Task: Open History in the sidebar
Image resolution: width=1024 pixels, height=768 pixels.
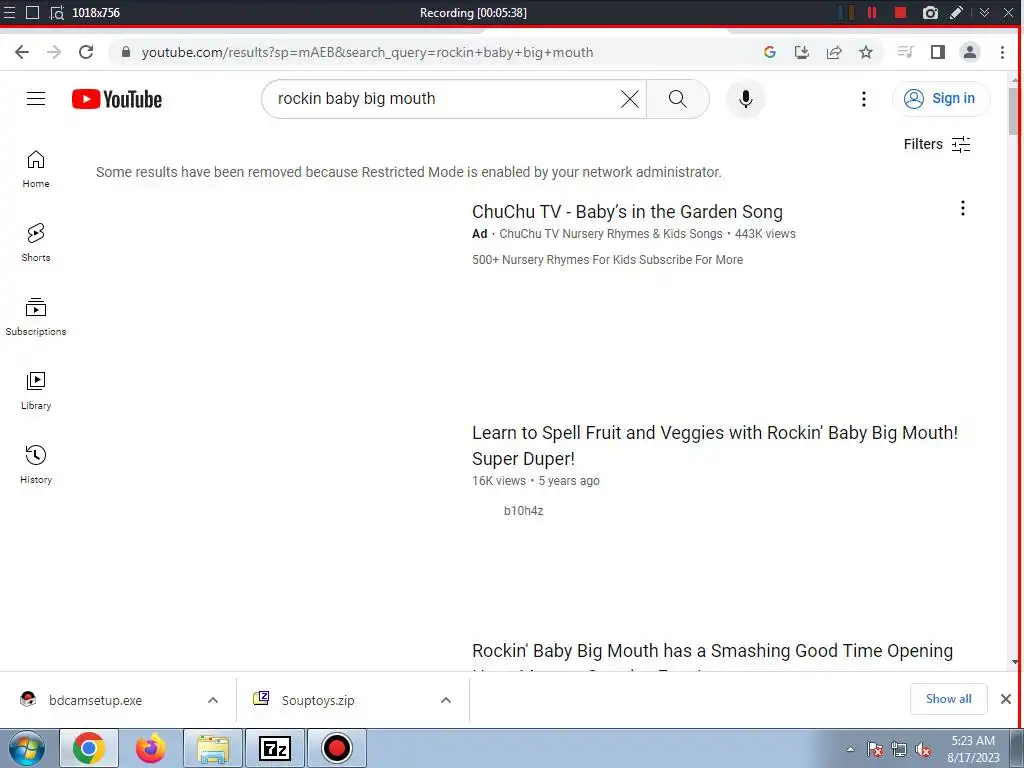Action: [36, 464]
